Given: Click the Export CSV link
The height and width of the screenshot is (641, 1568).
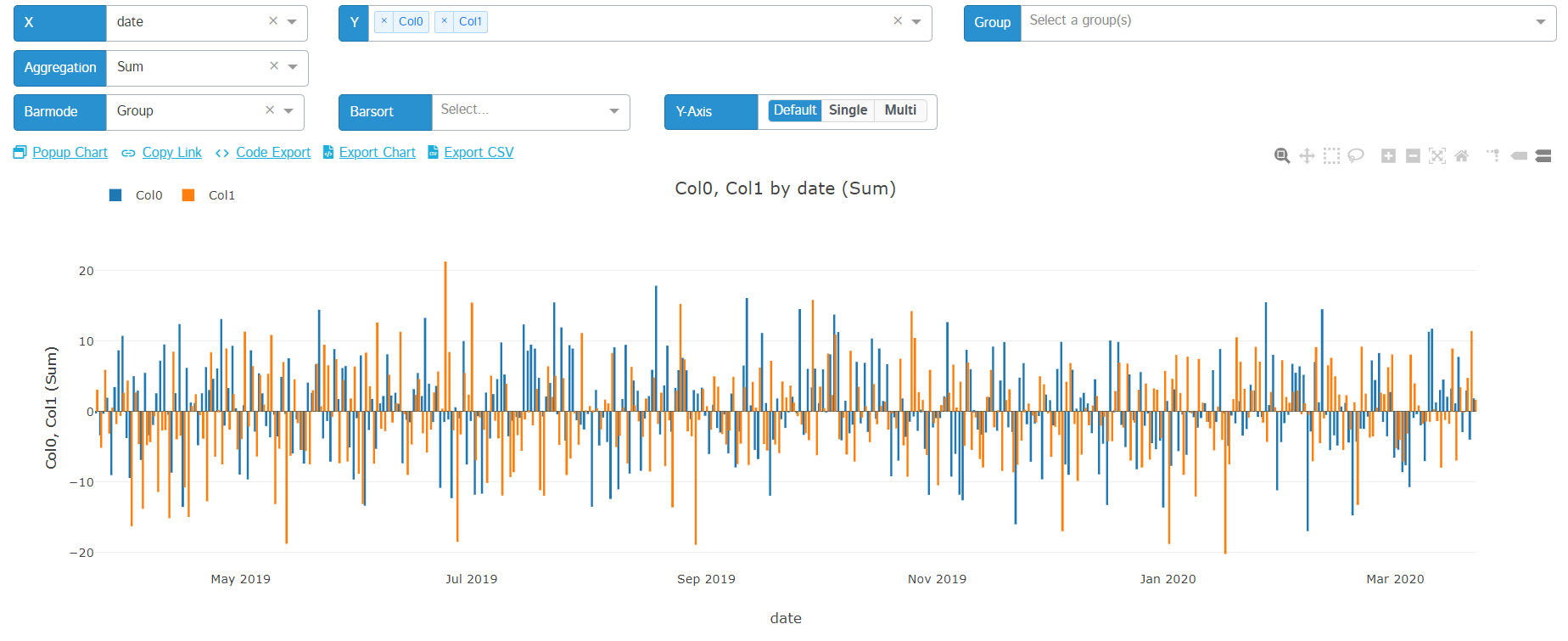Looking at the screenshot, I should tap(479, 152).
